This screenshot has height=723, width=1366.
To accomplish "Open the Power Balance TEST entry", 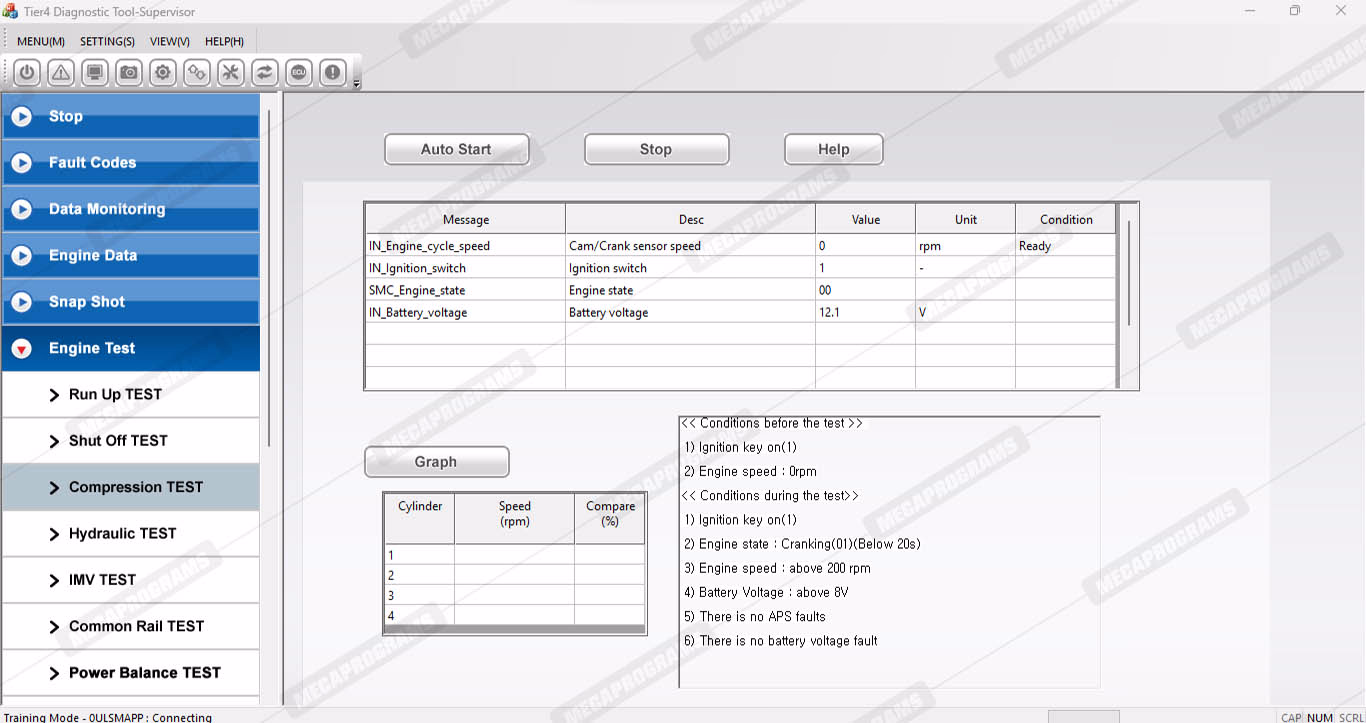I will 131,673.
